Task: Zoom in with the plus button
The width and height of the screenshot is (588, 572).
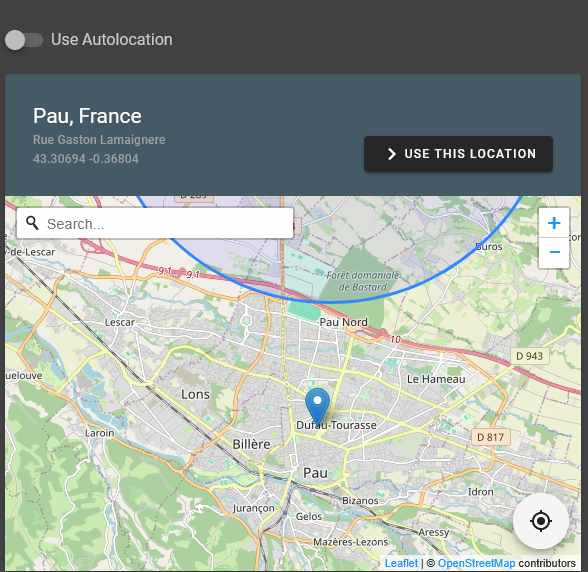Action: click(554, 223)
